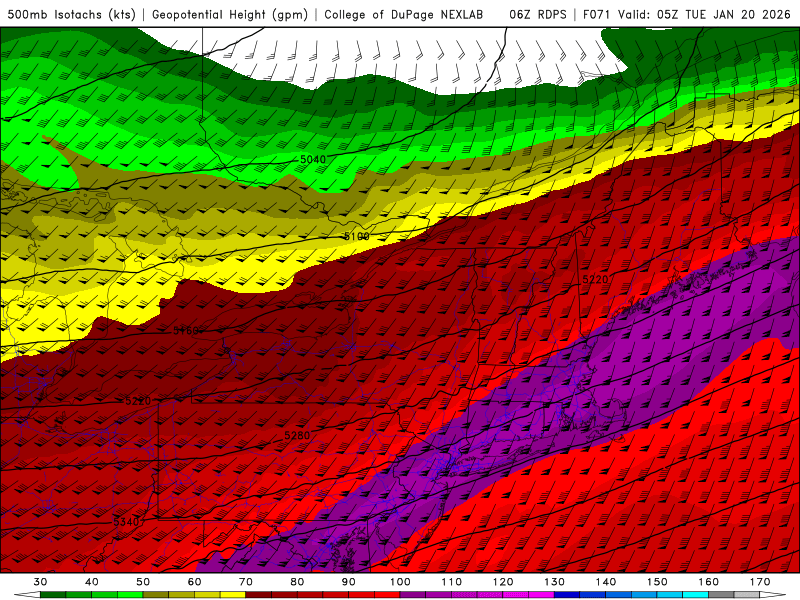Click the legend value 170

click(760, 582)
